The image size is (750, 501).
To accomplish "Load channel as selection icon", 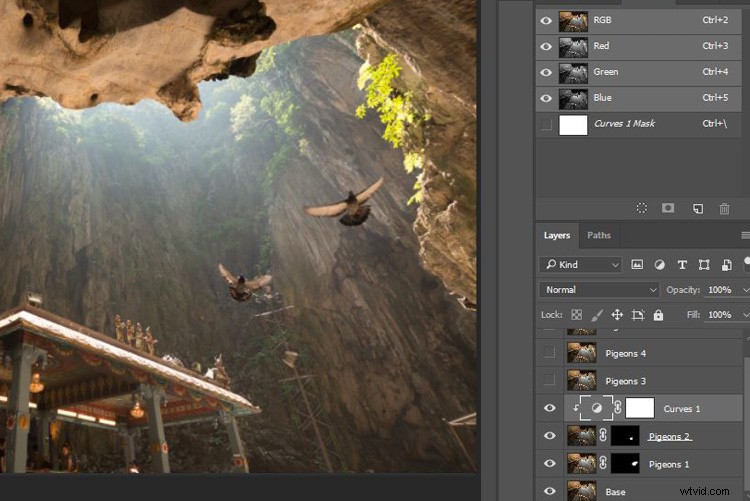I will pos(641,208).
